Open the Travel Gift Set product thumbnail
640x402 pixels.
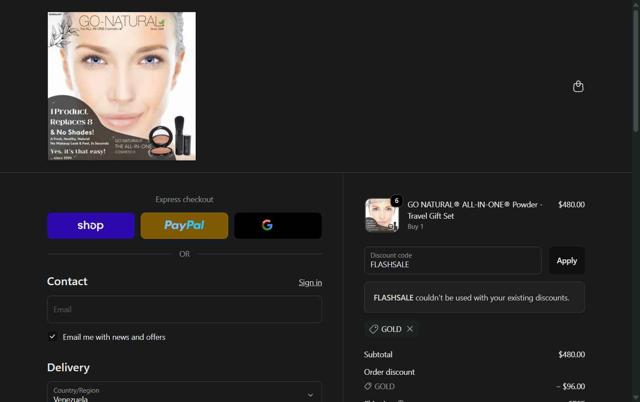coord(382,215)
